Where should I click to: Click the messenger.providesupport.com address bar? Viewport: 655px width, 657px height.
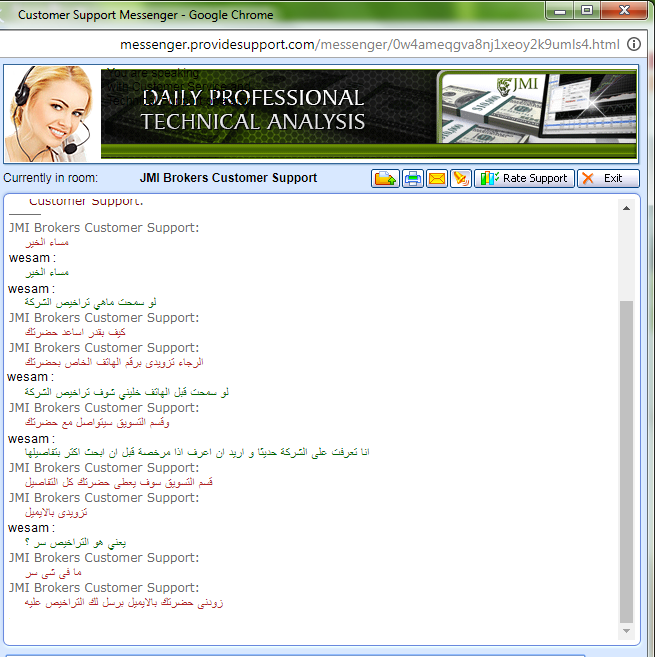(x=370, y=44)
